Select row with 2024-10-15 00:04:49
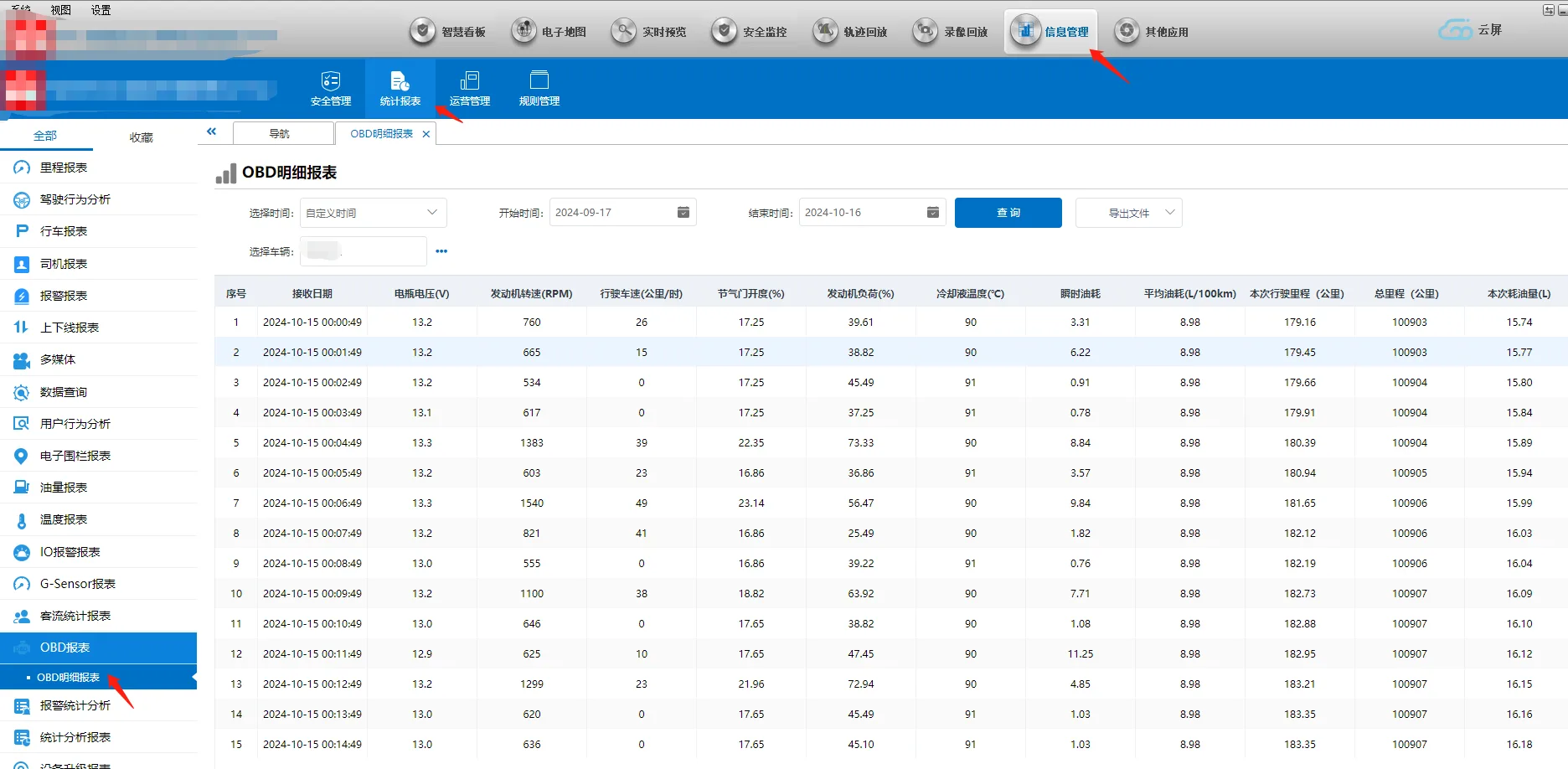This screenshot has width=1568, height=769. [x=891, y=443]
